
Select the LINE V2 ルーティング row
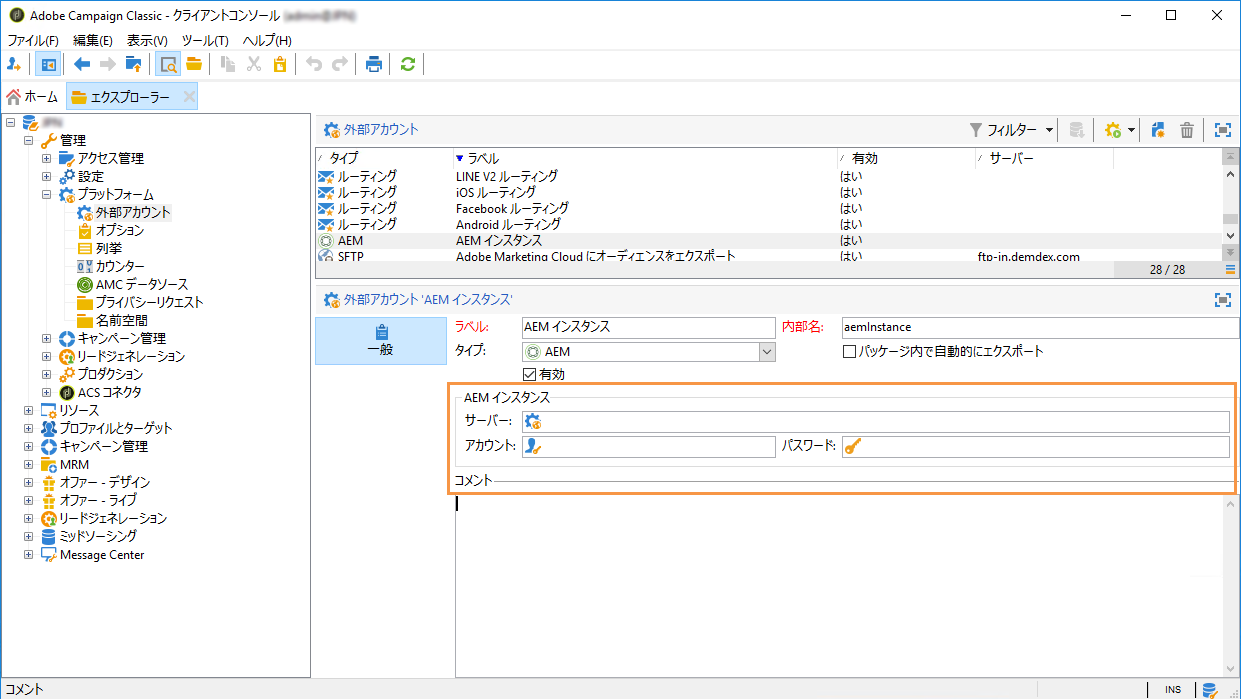click(x=768, y=176)
